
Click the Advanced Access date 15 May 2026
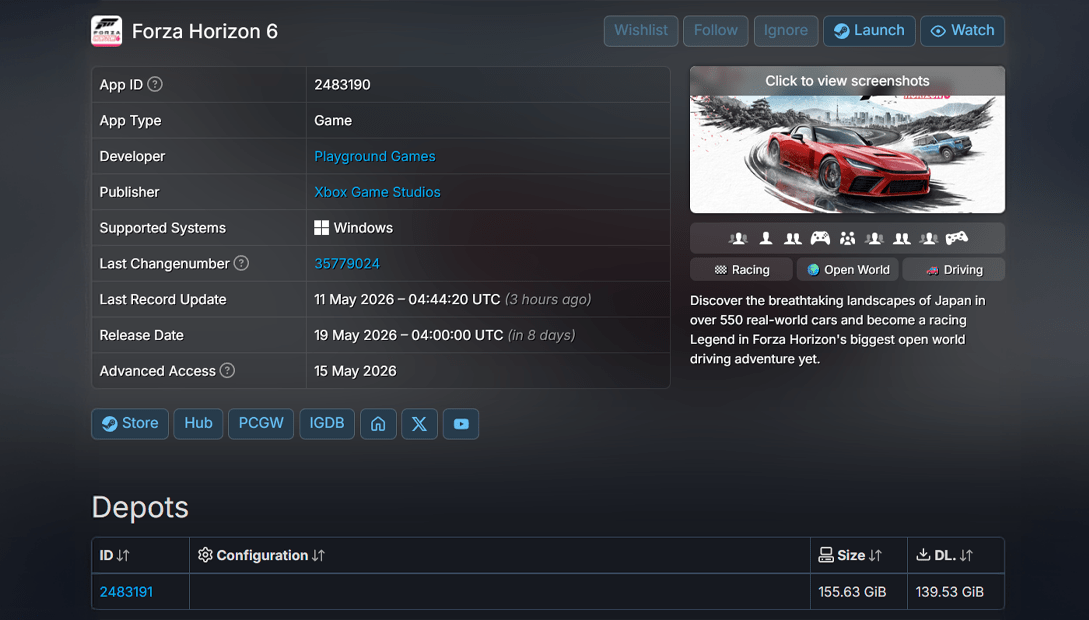(x=355, y=371)
